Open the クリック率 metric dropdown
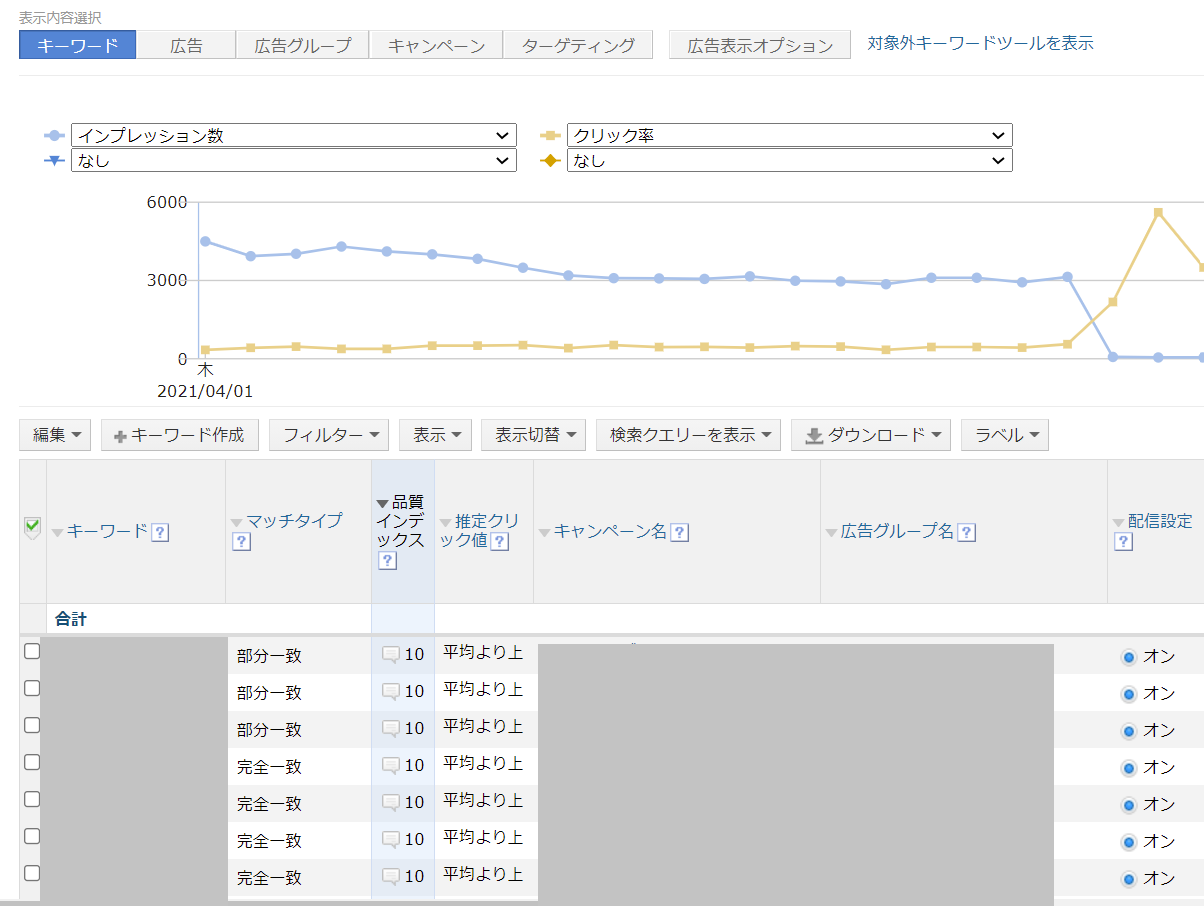Screen dimensions: 1204x906 [790, 135]
